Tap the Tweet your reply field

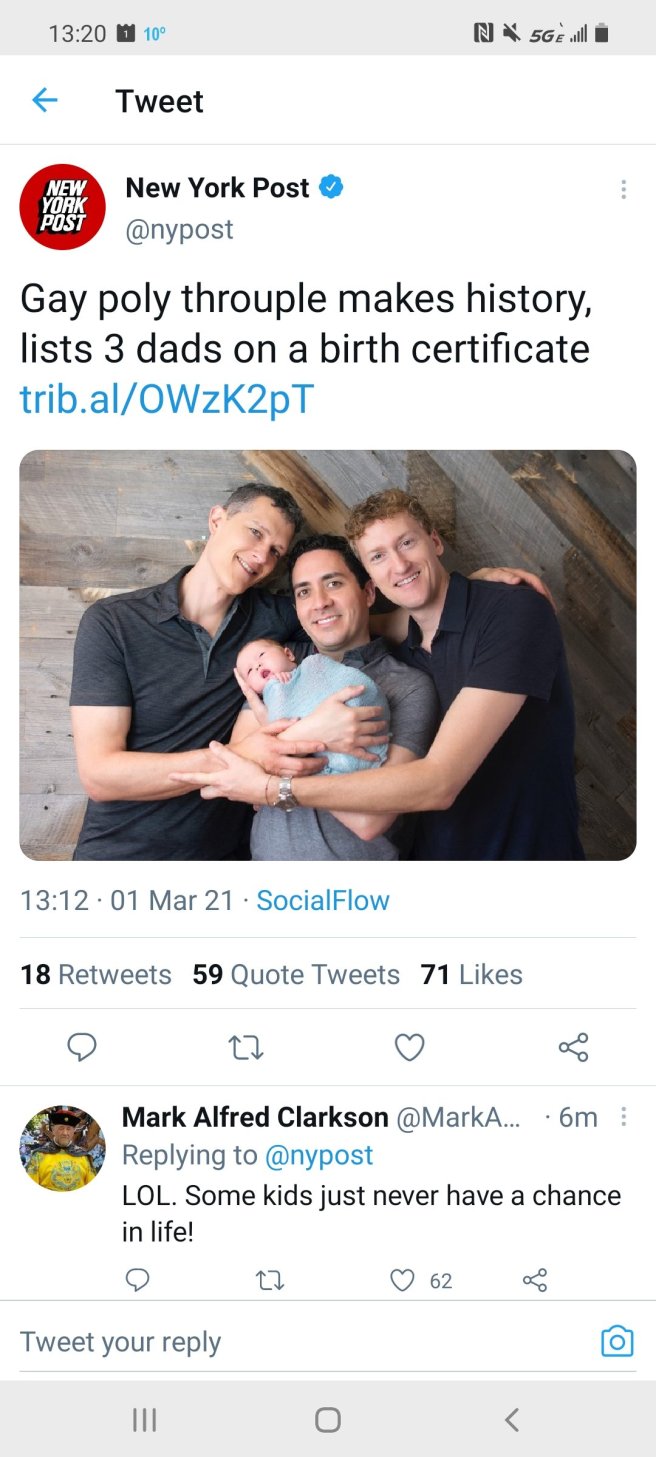coord(300,1342)
